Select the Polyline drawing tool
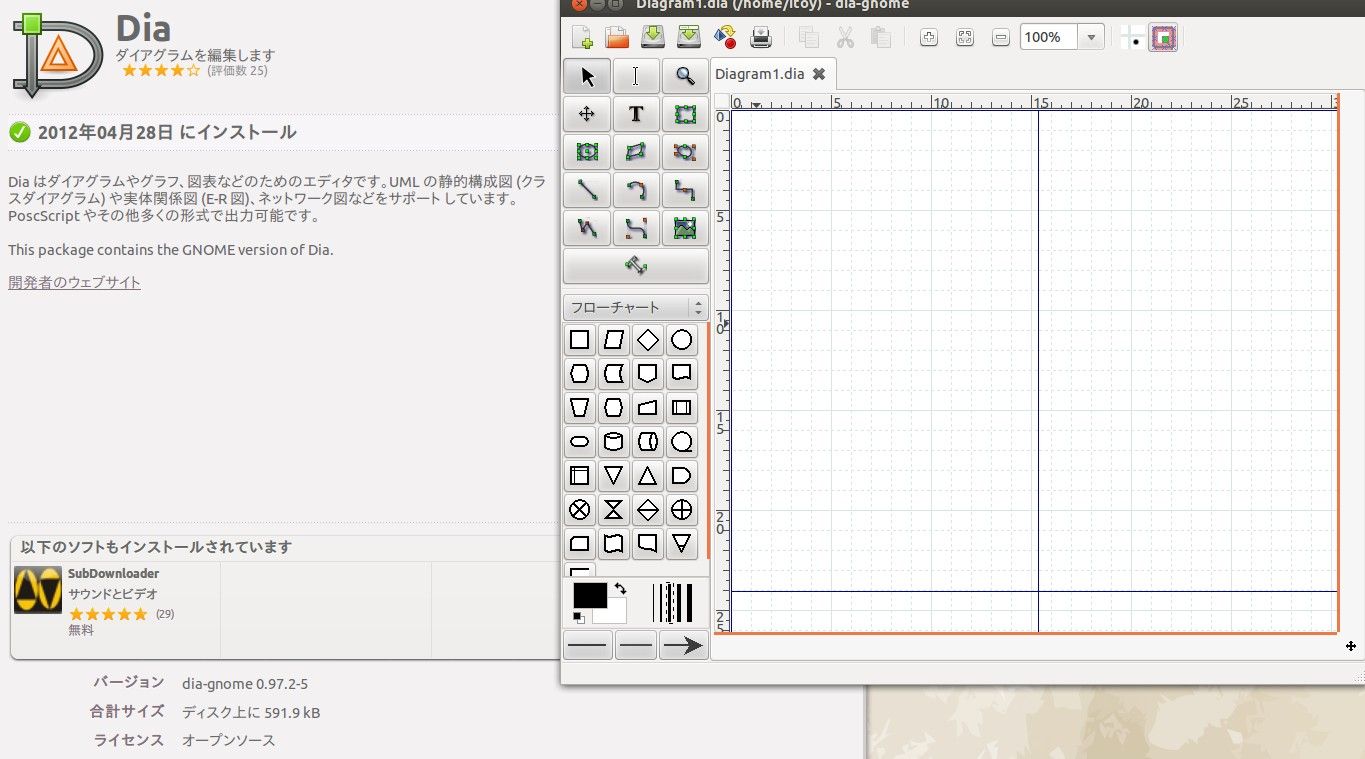 coord(587,228)
